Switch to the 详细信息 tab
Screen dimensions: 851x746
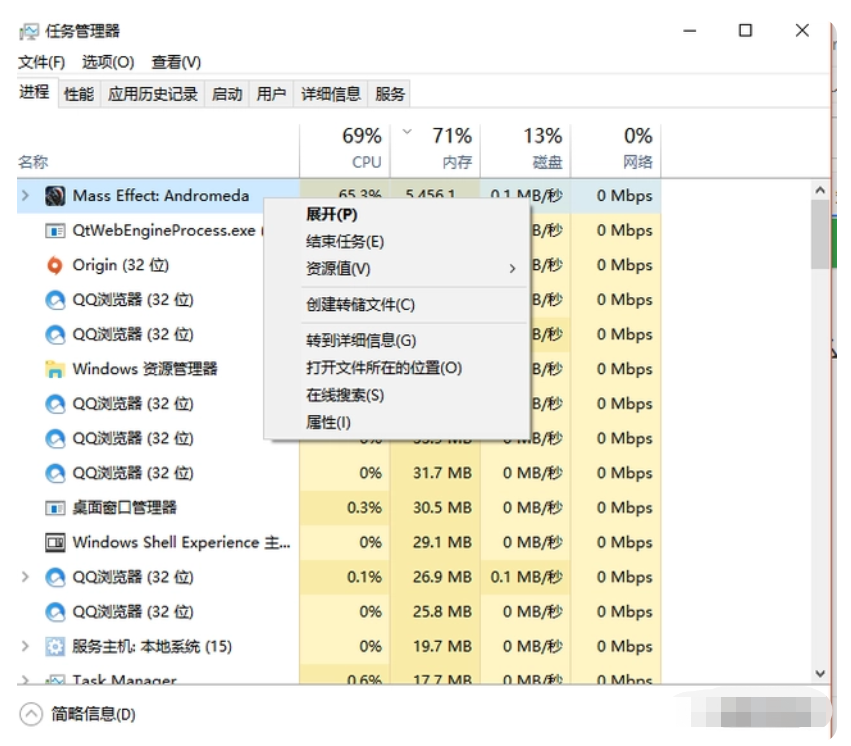pos(331,94)
